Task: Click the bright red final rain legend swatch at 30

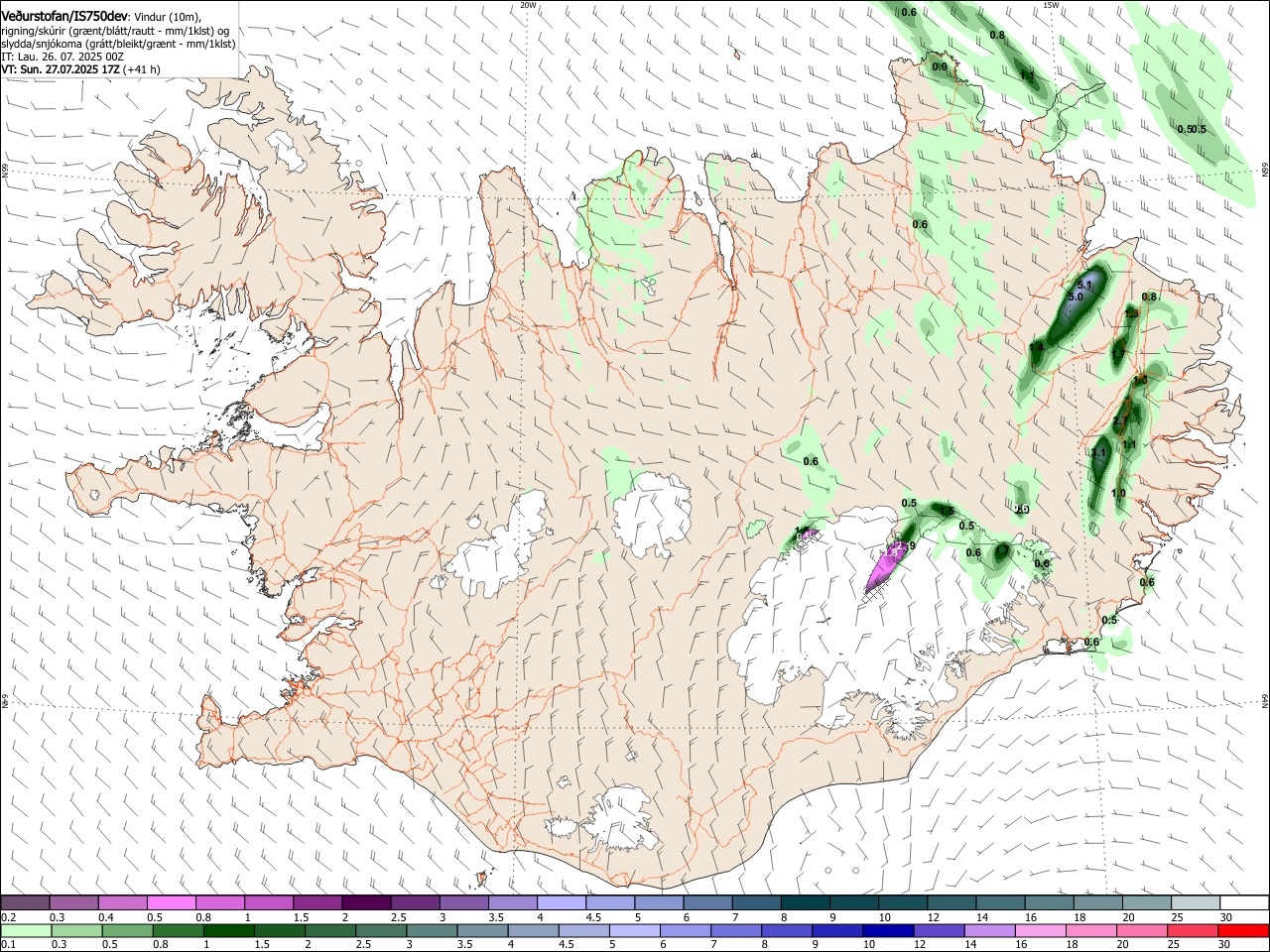Action: (x=1243, y=930)
